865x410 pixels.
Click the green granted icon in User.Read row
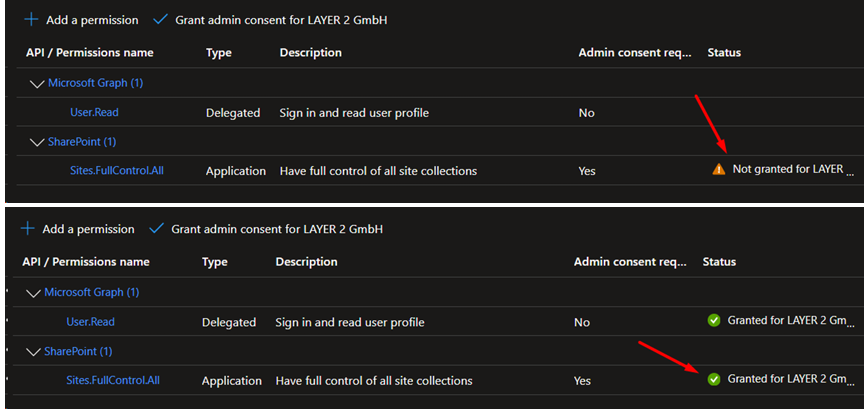(713, 321)
